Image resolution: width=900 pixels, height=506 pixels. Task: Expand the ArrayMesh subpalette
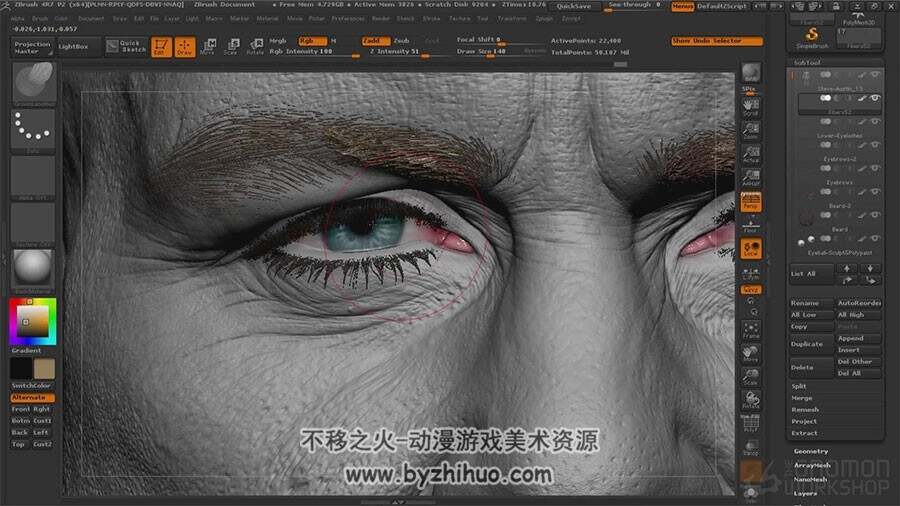point(812,465)
